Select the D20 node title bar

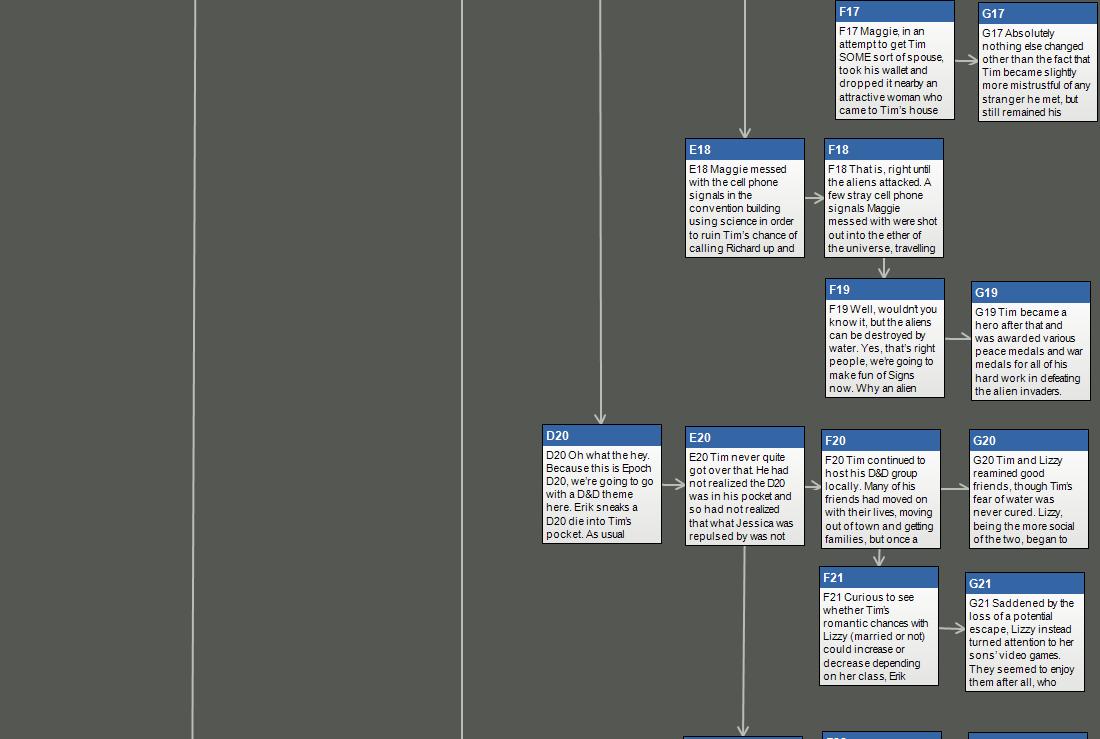601,436
